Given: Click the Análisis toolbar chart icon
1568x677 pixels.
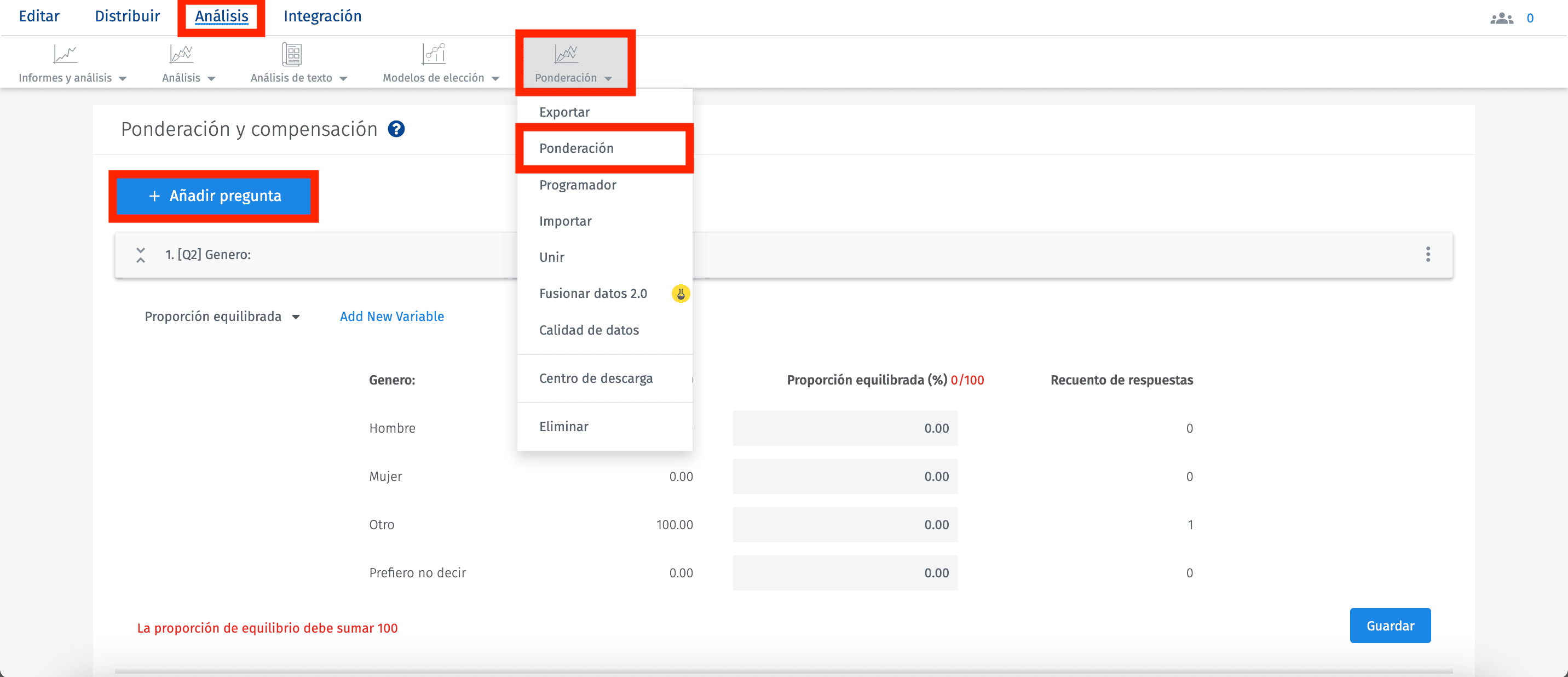Looking at the screenshot, I should [x=181, y=55].
